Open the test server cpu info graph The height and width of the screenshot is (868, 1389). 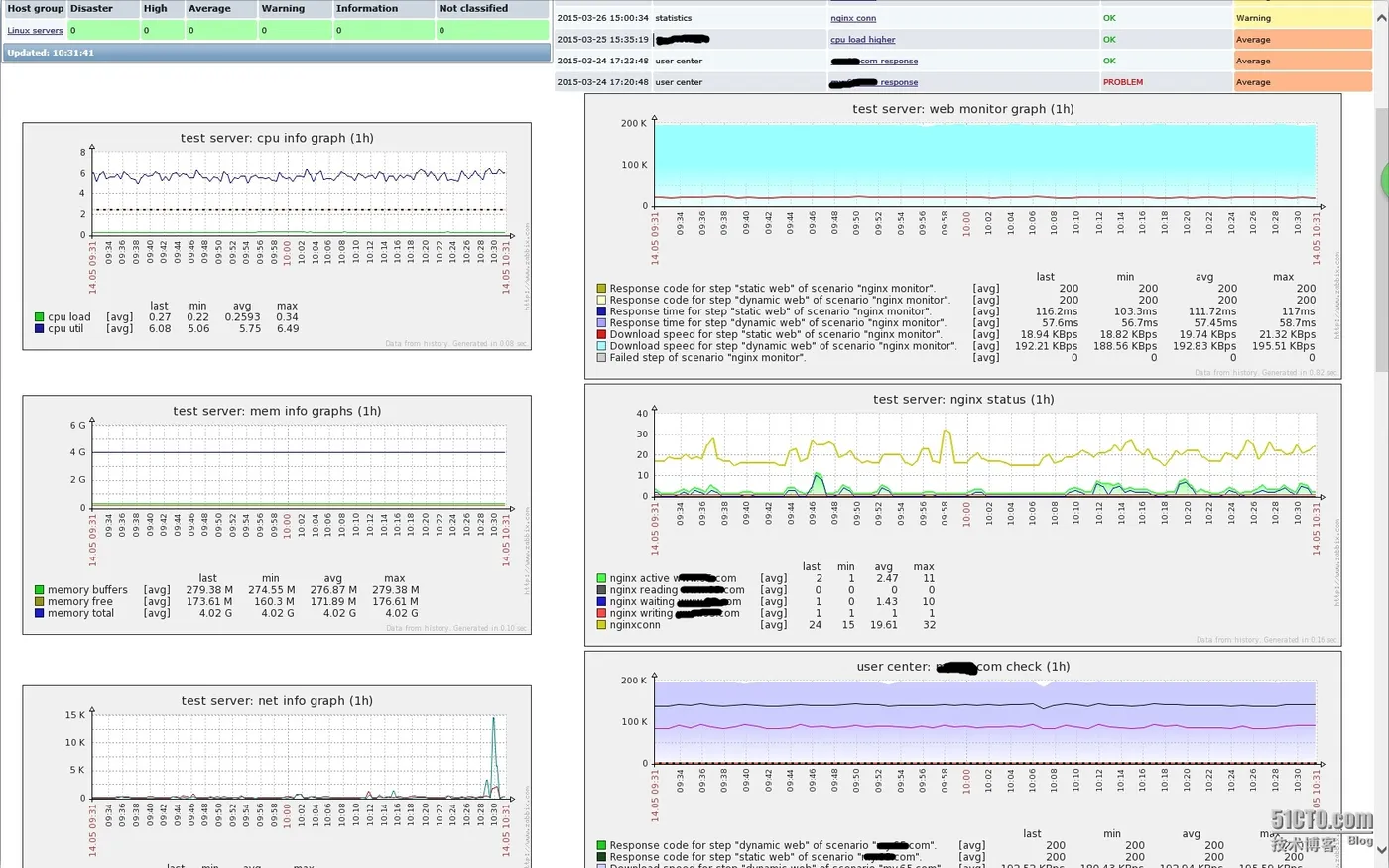click(277, 236)
